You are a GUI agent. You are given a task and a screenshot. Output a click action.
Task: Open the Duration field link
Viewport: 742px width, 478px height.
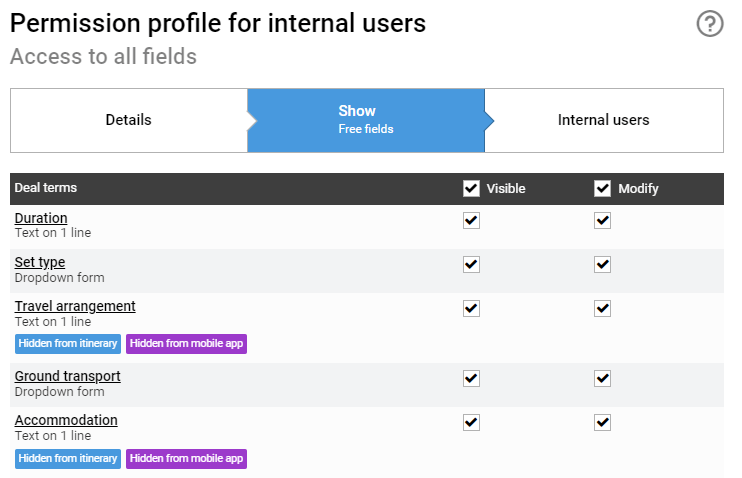pyautogui.click(x=41, y=218)
